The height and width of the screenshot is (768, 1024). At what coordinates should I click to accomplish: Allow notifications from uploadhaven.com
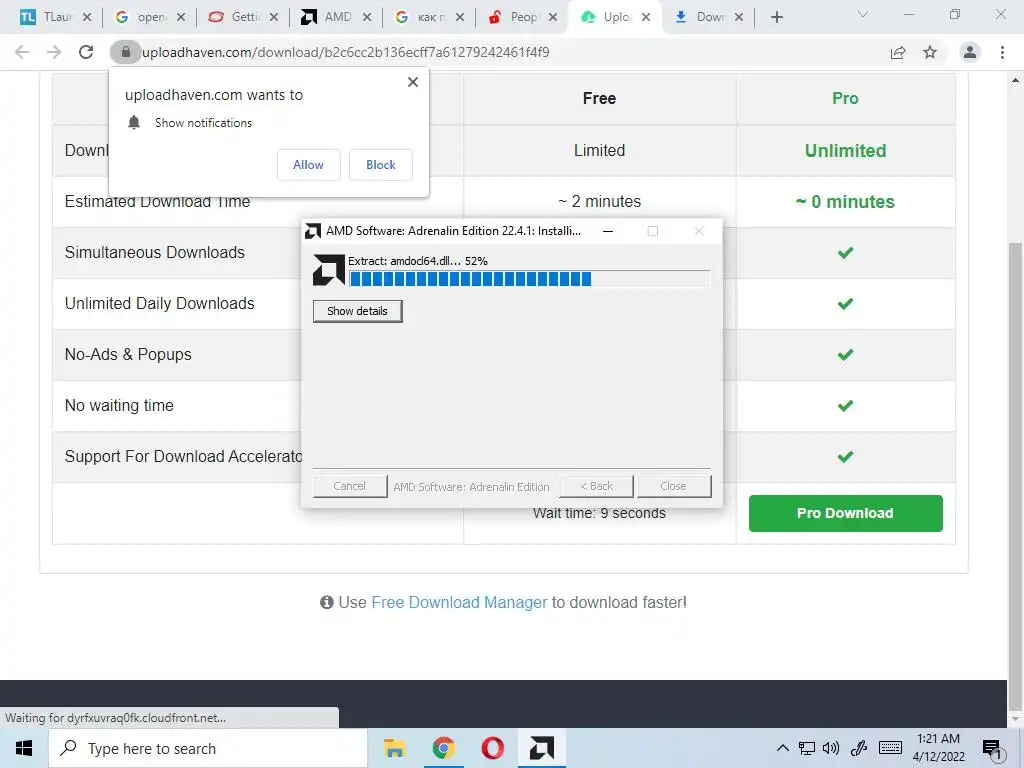(x=308, y=165)
